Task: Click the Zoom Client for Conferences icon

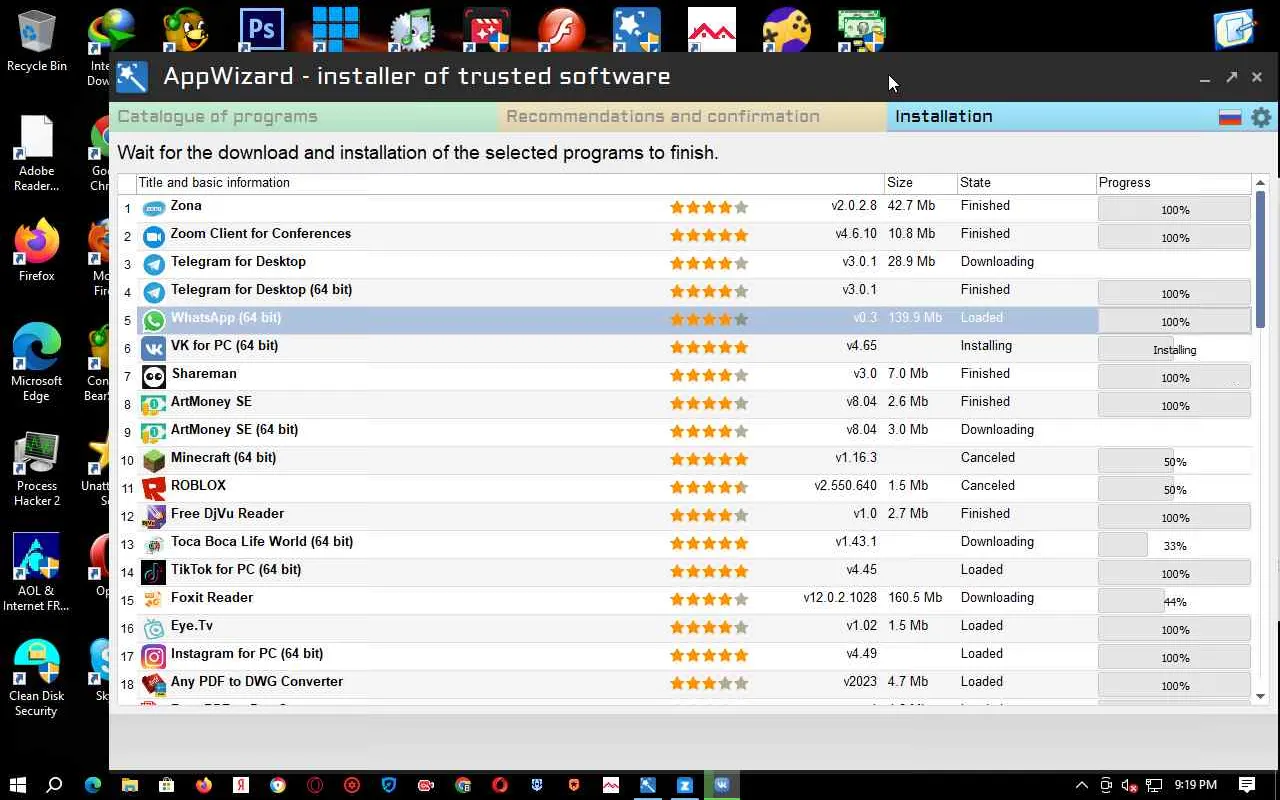Action: click(x=153, y=236)
